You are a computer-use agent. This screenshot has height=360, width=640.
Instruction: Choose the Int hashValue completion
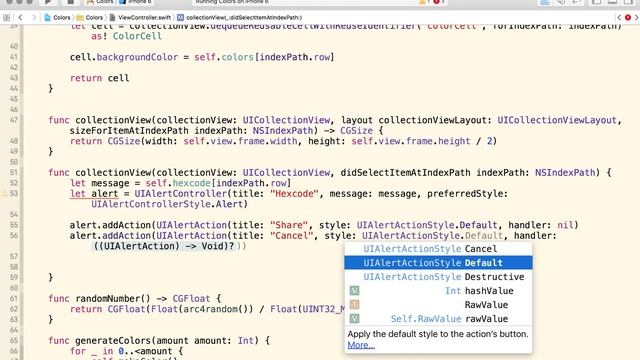[x=438, y=291]
